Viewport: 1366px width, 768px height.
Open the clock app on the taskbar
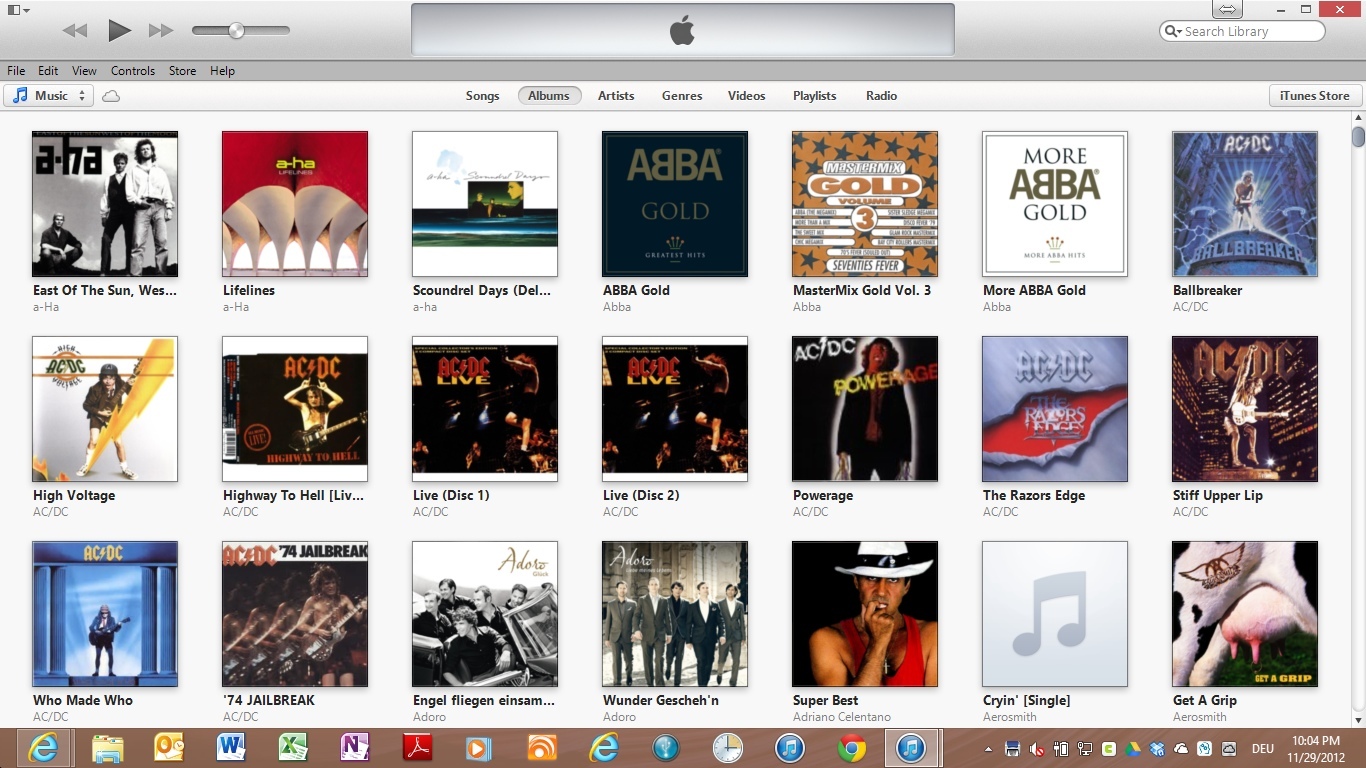point(728,748)
